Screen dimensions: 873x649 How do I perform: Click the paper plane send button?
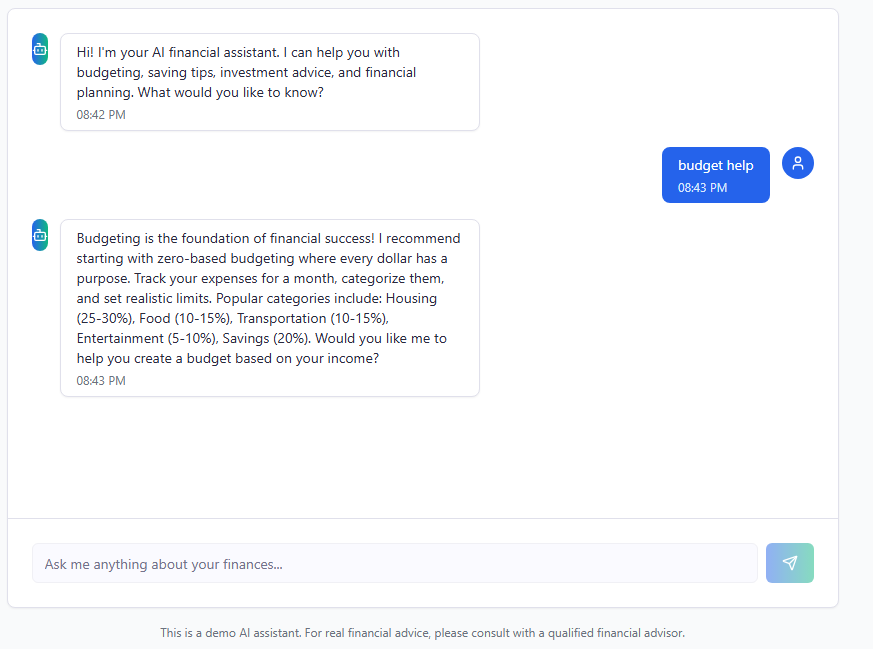pos(789,563)
